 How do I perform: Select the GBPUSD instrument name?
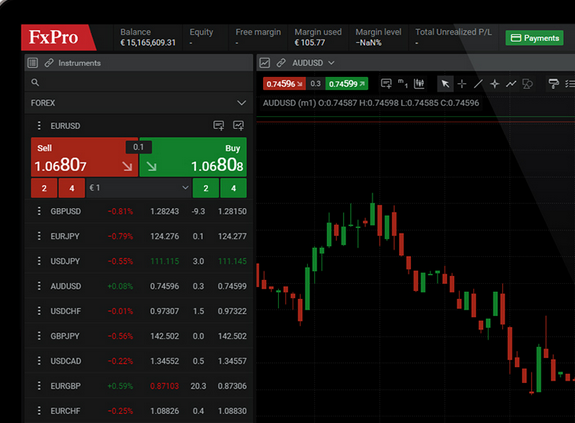pyautogui.click(x=66, y=211)
